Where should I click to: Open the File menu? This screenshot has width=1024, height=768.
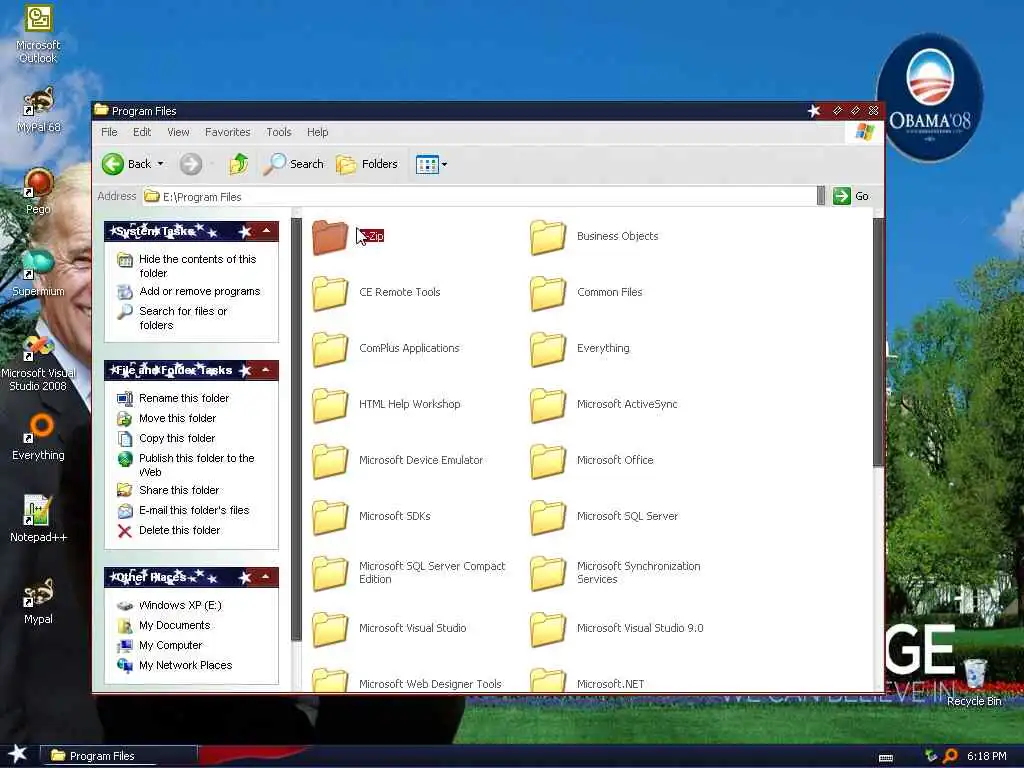pyautogui.click(x=109, y=132)
